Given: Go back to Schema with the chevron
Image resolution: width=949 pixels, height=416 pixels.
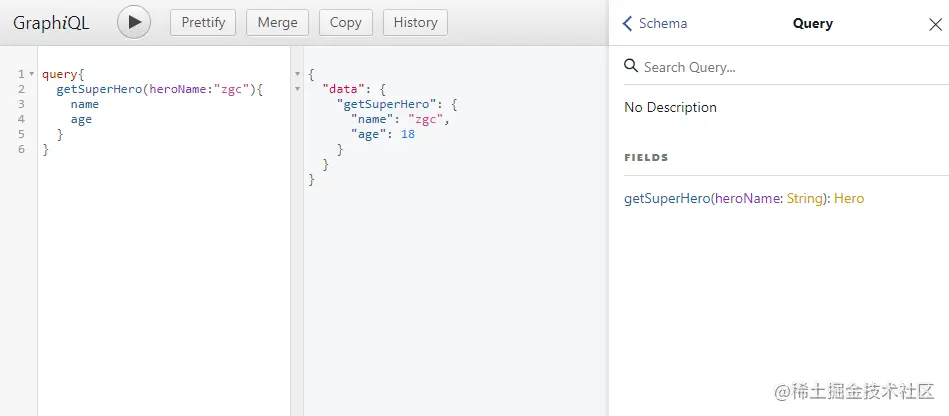Looking at the screenshot, I should [x=628, y=24].
